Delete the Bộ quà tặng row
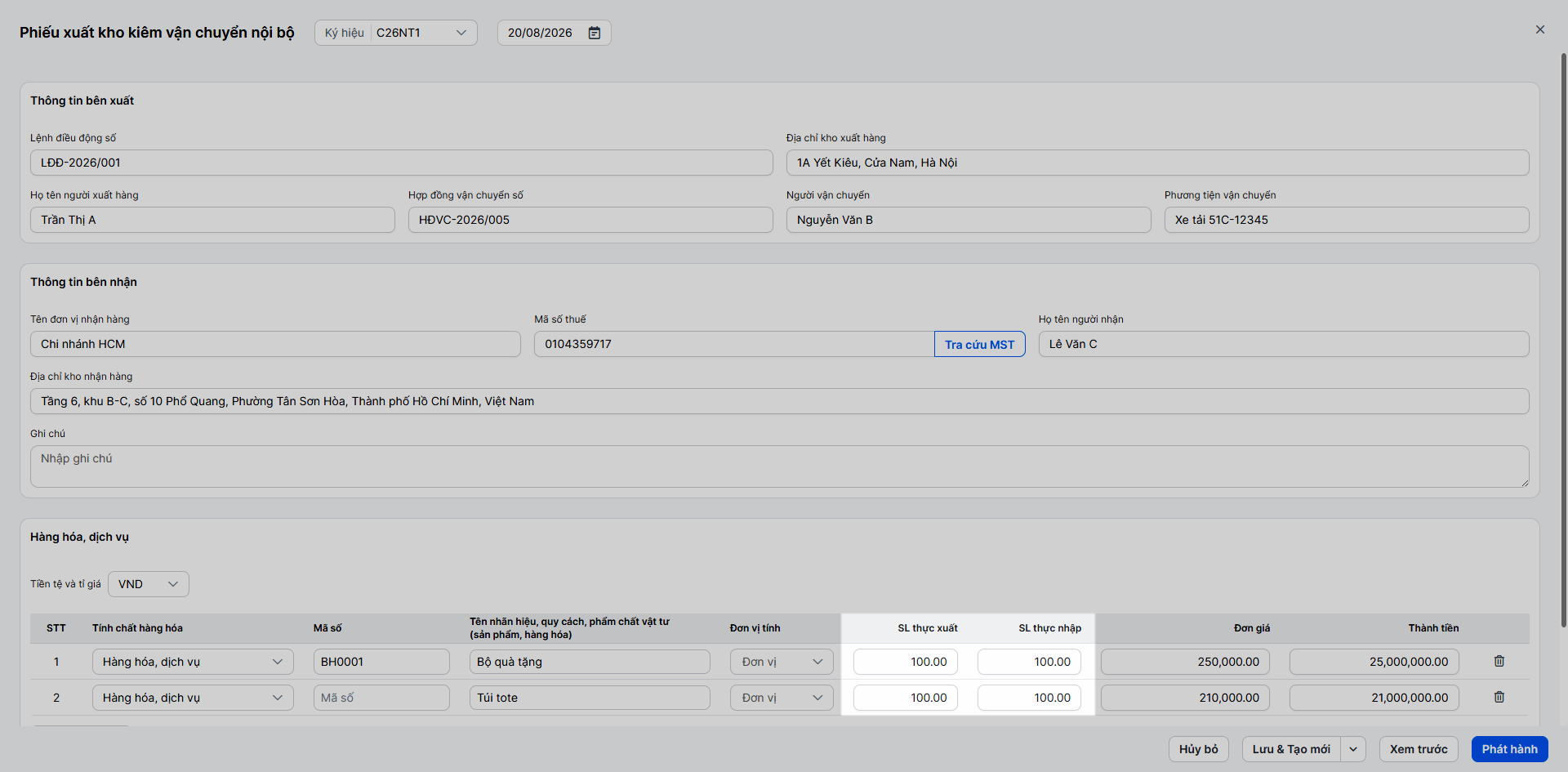The image size is (1568, 772). click(1499, 661)
